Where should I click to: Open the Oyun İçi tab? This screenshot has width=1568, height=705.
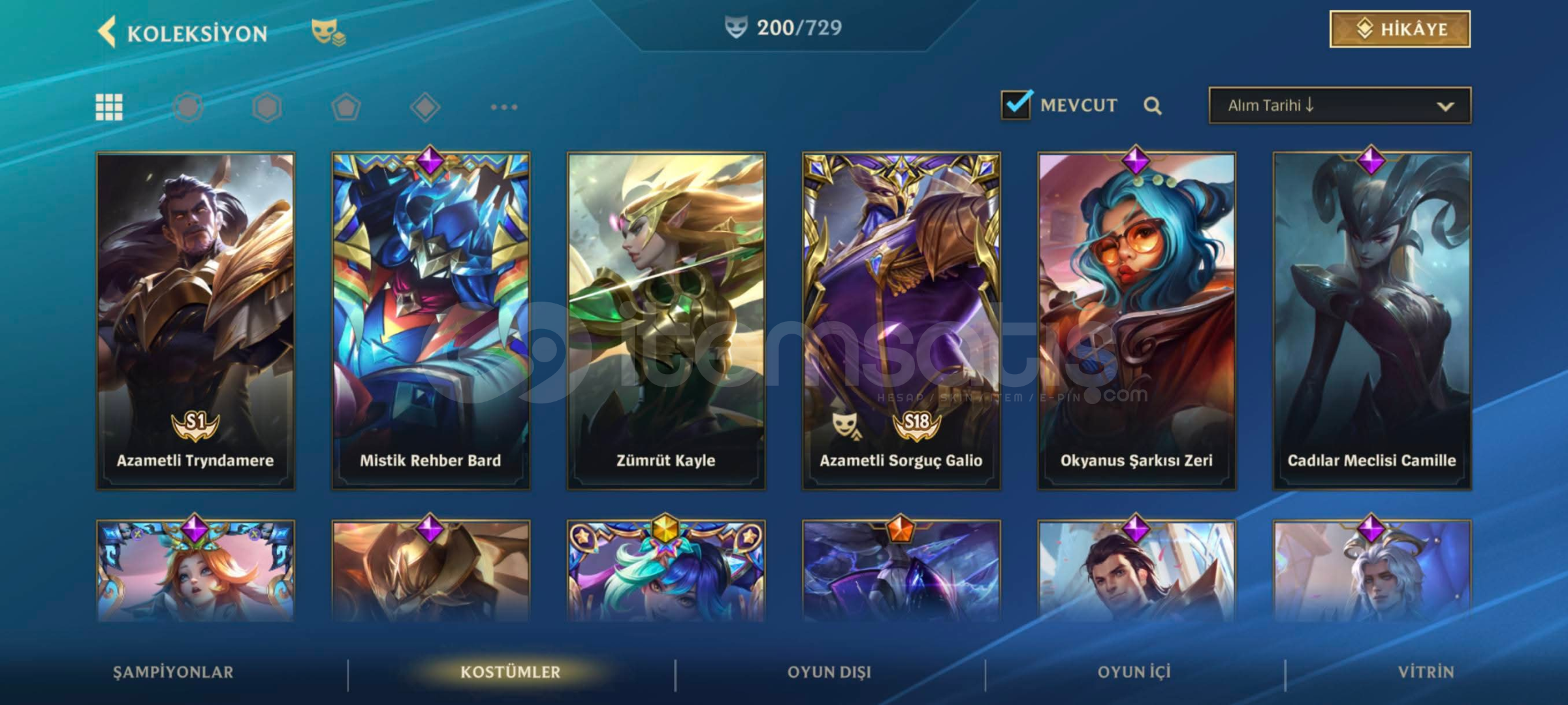coord(1134,672)
